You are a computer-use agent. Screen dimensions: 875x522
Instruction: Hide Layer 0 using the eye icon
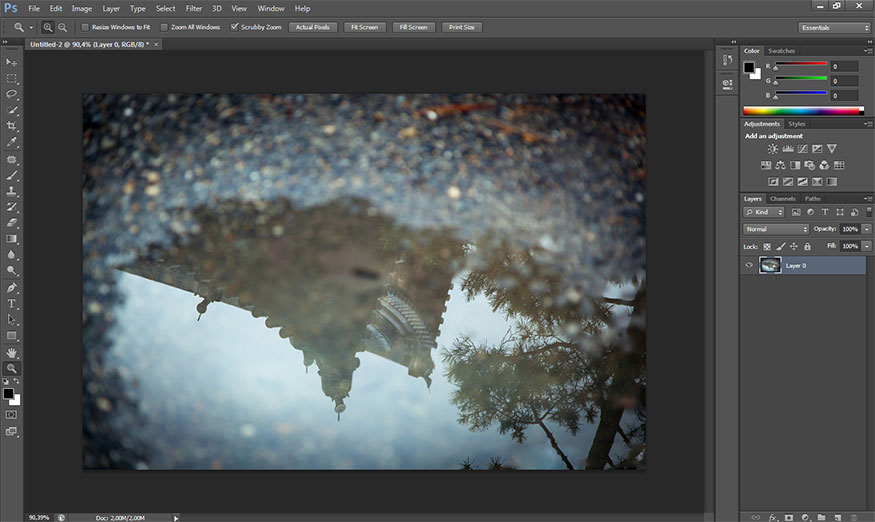(x=748, y=265)
